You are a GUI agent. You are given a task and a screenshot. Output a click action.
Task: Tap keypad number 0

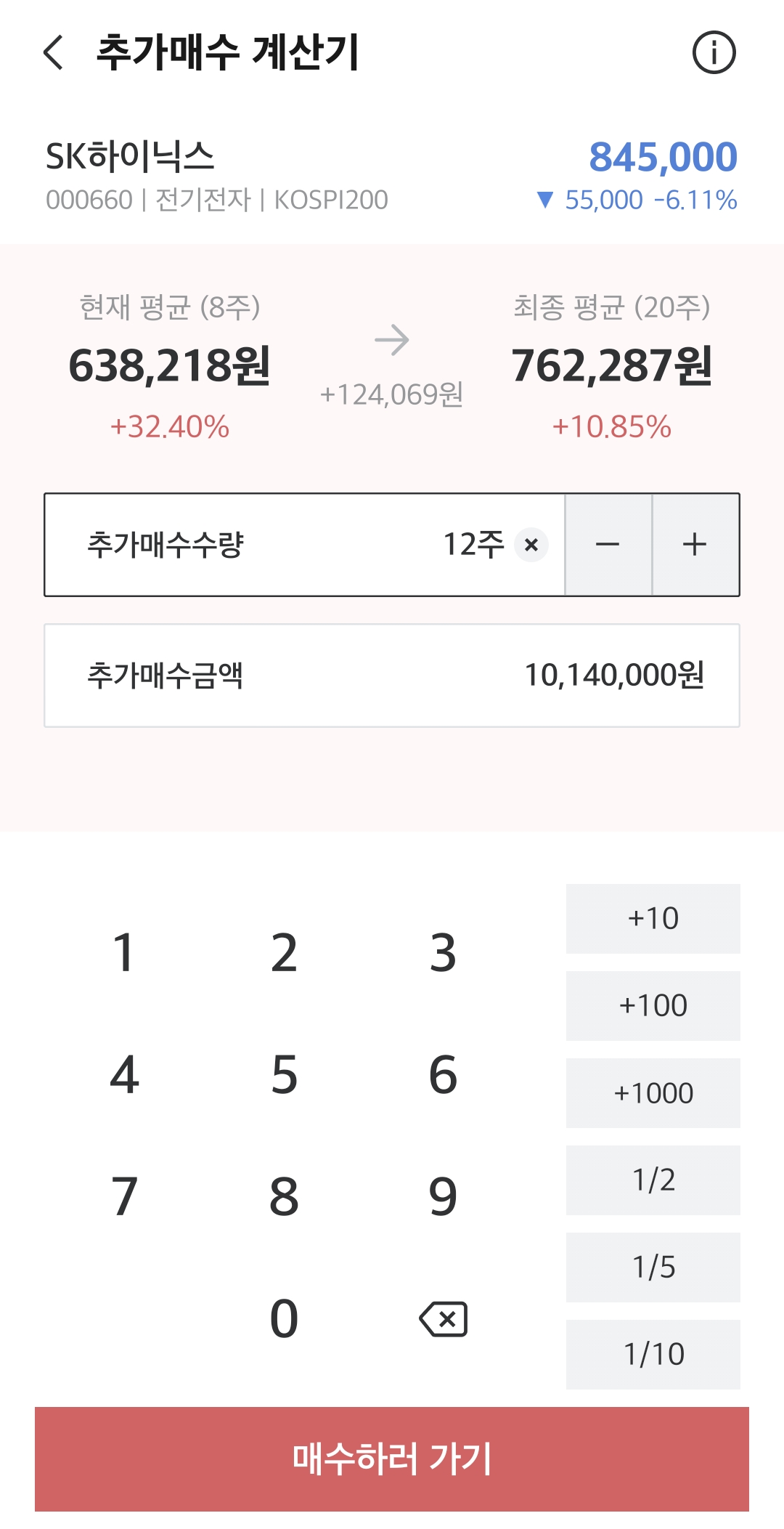coord(284,1319)
